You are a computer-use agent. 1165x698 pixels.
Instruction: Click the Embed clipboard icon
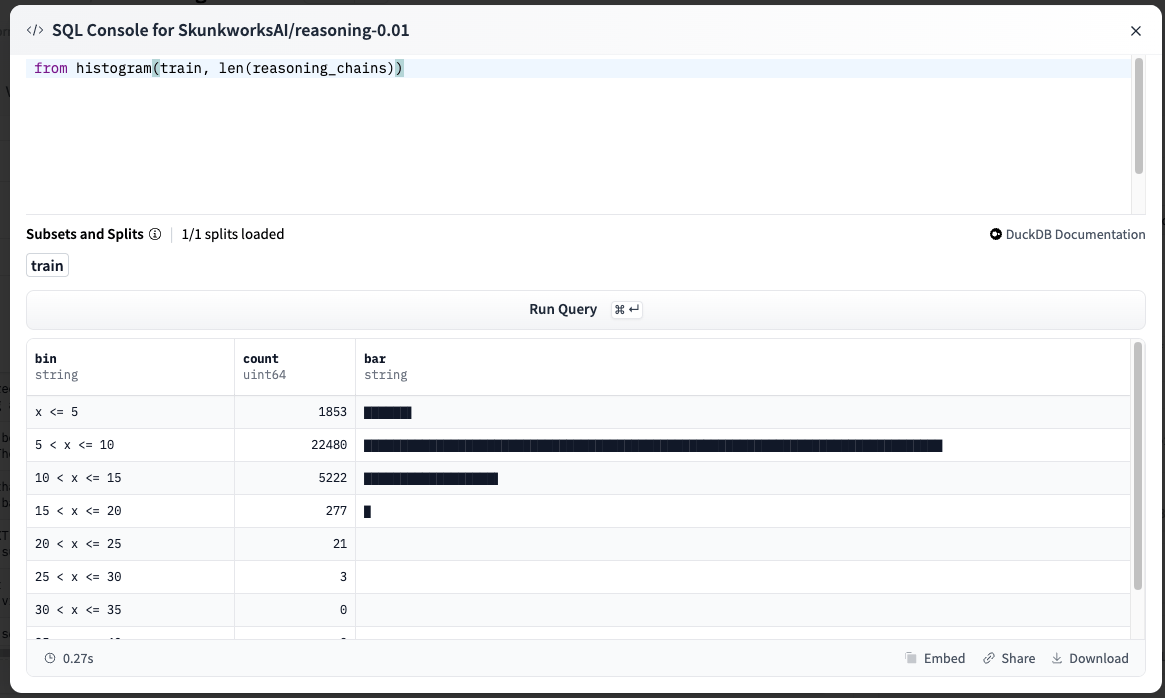[911, 658]
